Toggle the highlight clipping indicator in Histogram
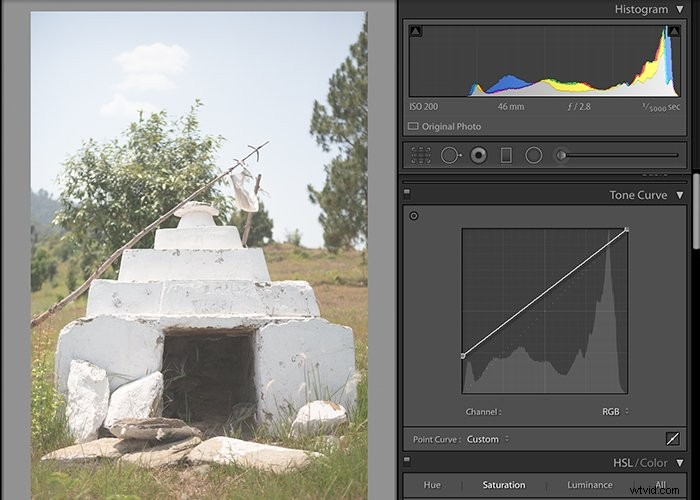The height and width of the screenshot is (500, 700). coord(674,31)
